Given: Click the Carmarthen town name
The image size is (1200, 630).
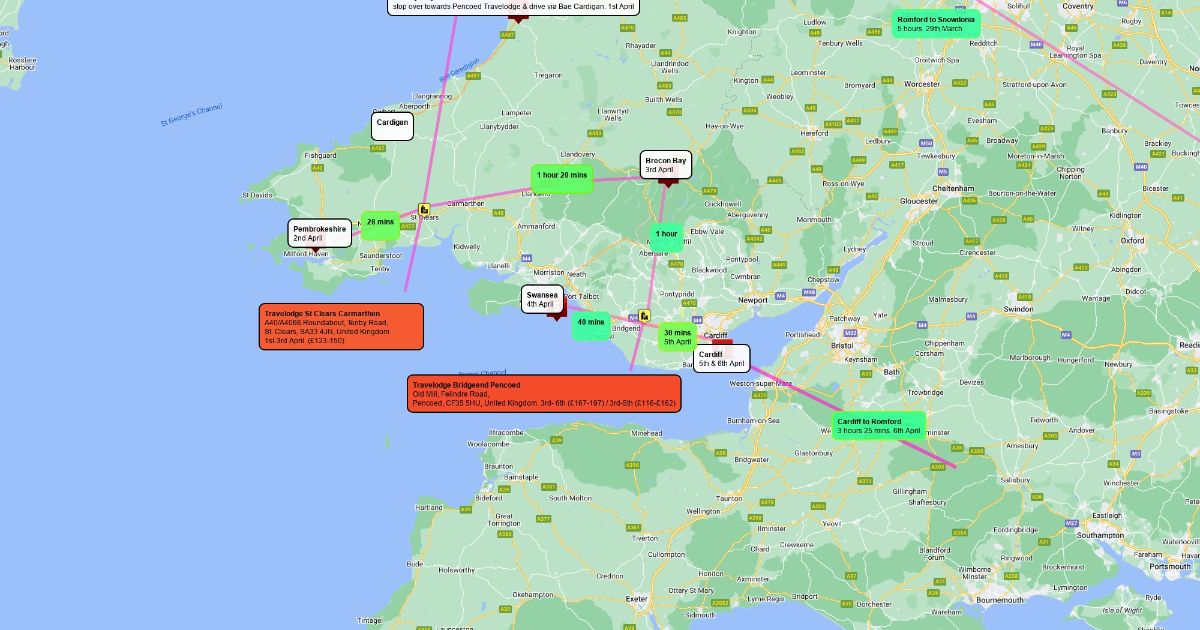Looking at the screenshot, I should (x=465, y=203).
